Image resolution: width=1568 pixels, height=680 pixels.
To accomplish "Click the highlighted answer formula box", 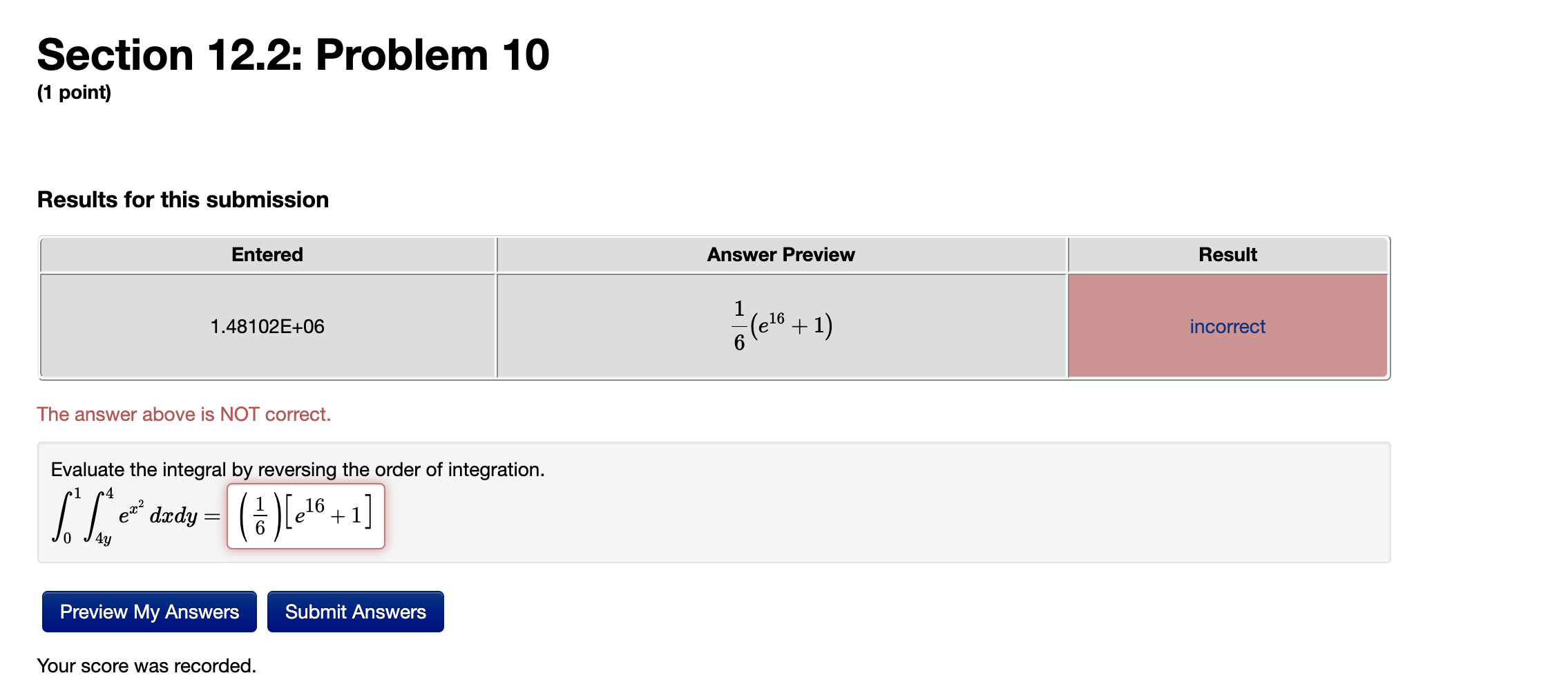I will click(305, 514).
